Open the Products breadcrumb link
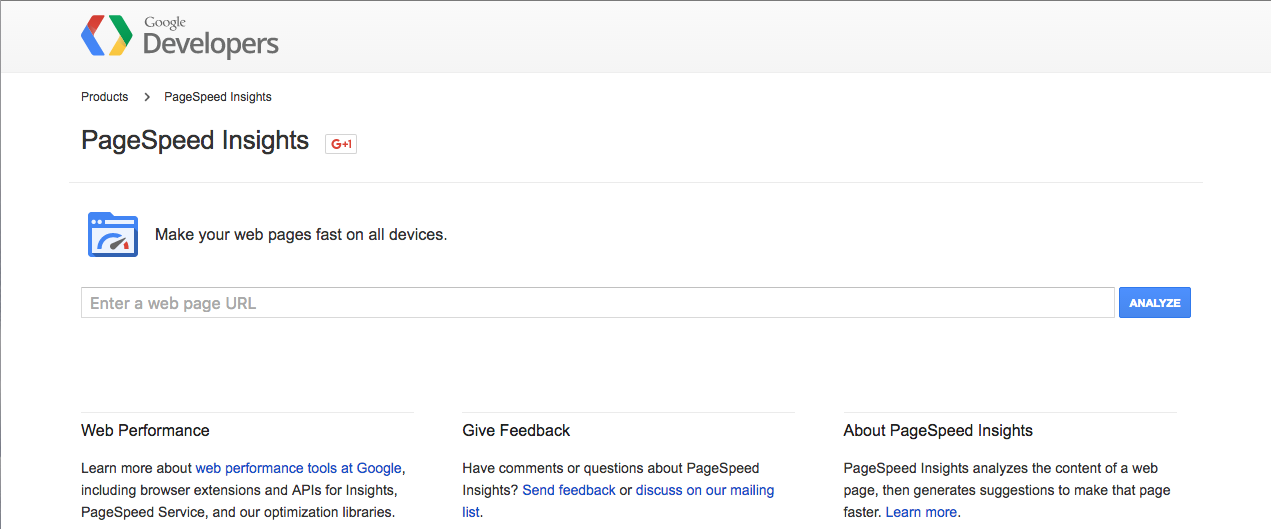Image resolution: width=1271 pixels, height=529 pixels. click(105, 97)
